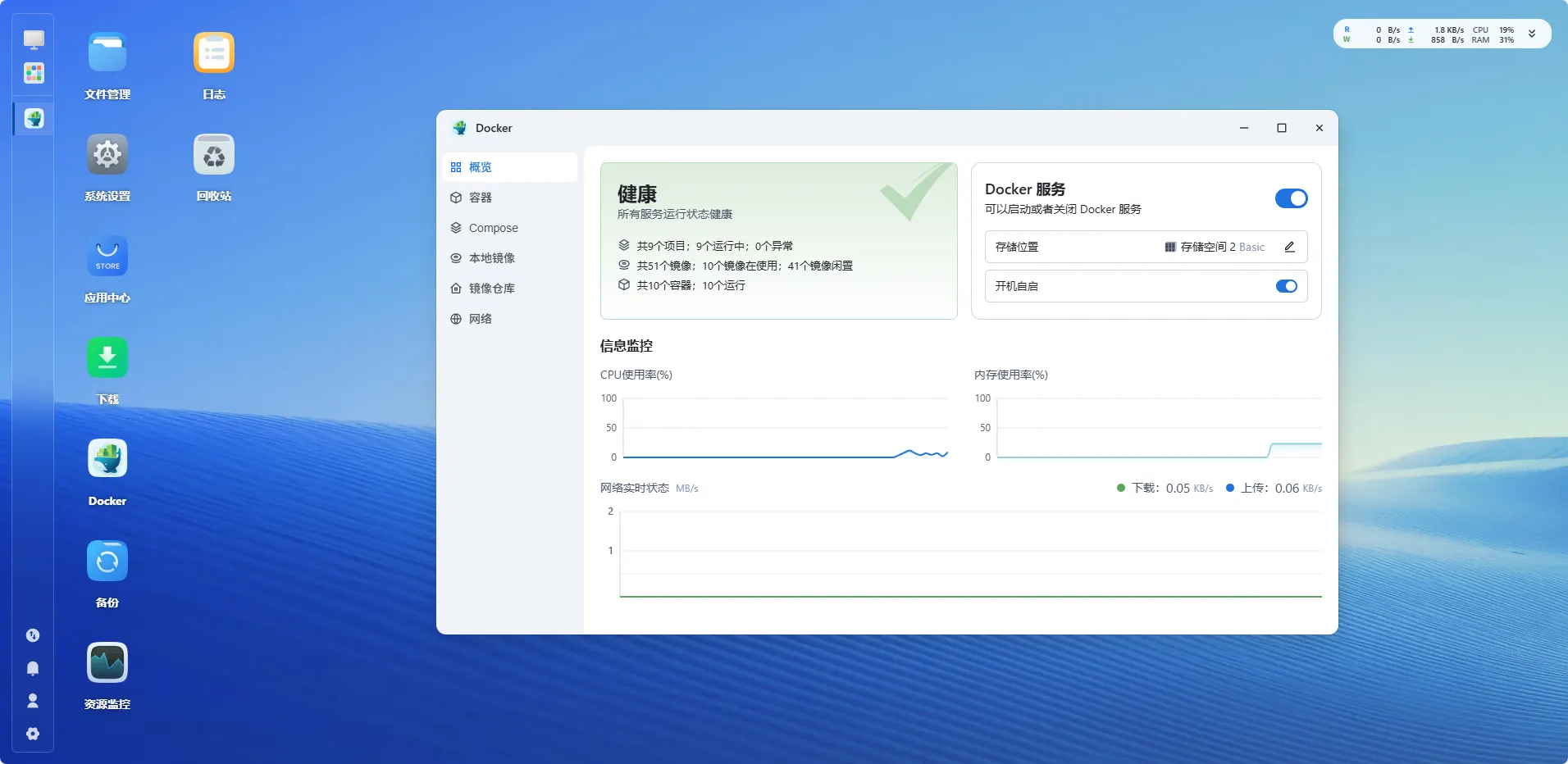Click the 网络实时状态 chart area
This screenshot has width=1568, height=764.
[961, 553]
